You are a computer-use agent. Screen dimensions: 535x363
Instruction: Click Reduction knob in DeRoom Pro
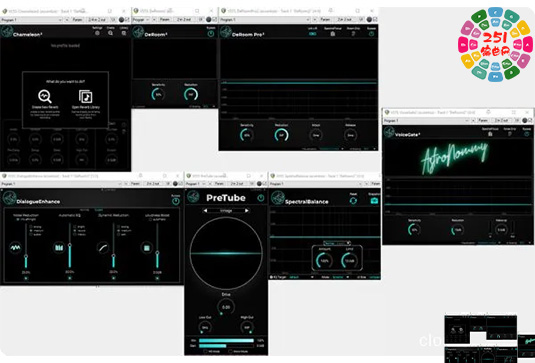281,135
